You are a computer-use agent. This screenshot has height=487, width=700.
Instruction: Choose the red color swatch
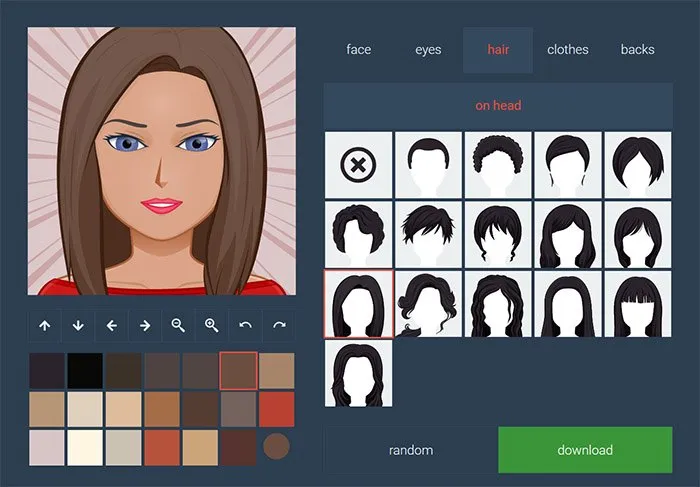coord(277,408)
